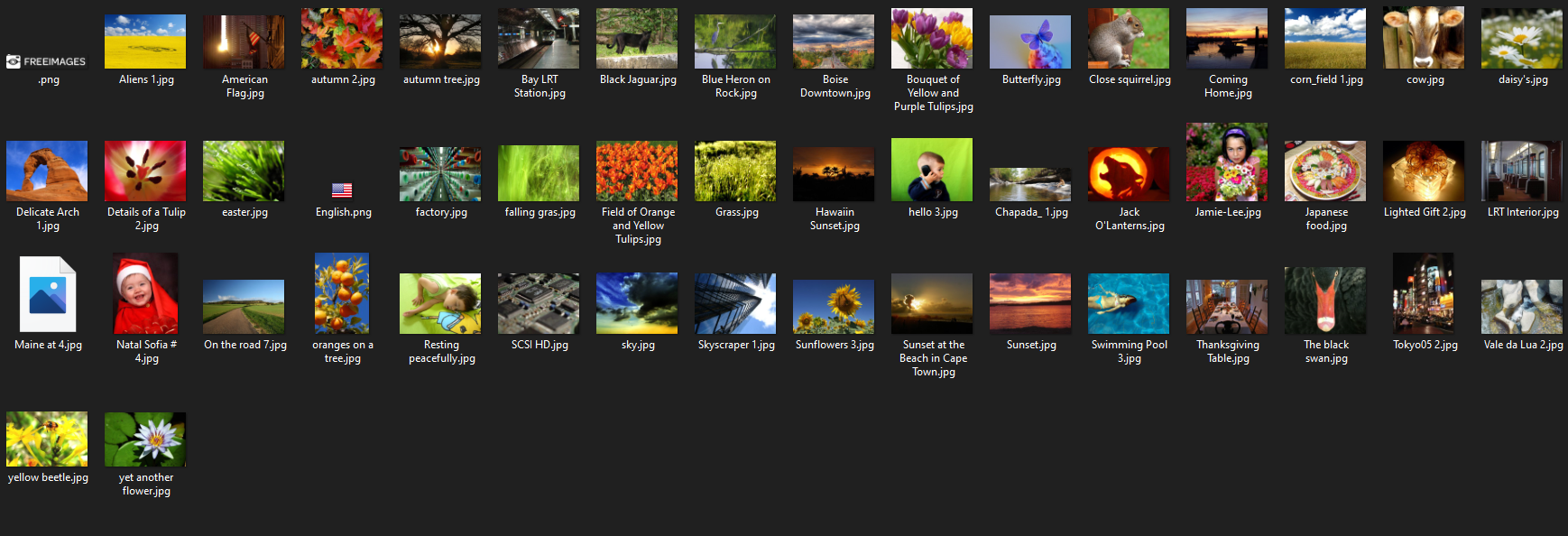Pick Lighted Gift 2.jpg thumbnail
The height and width of the screenshot is (536, 1568).
[1424, 171]
